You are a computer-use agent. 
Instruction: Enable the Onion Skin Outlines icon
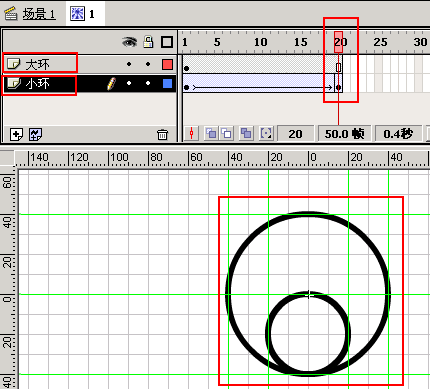coord(227,134)
